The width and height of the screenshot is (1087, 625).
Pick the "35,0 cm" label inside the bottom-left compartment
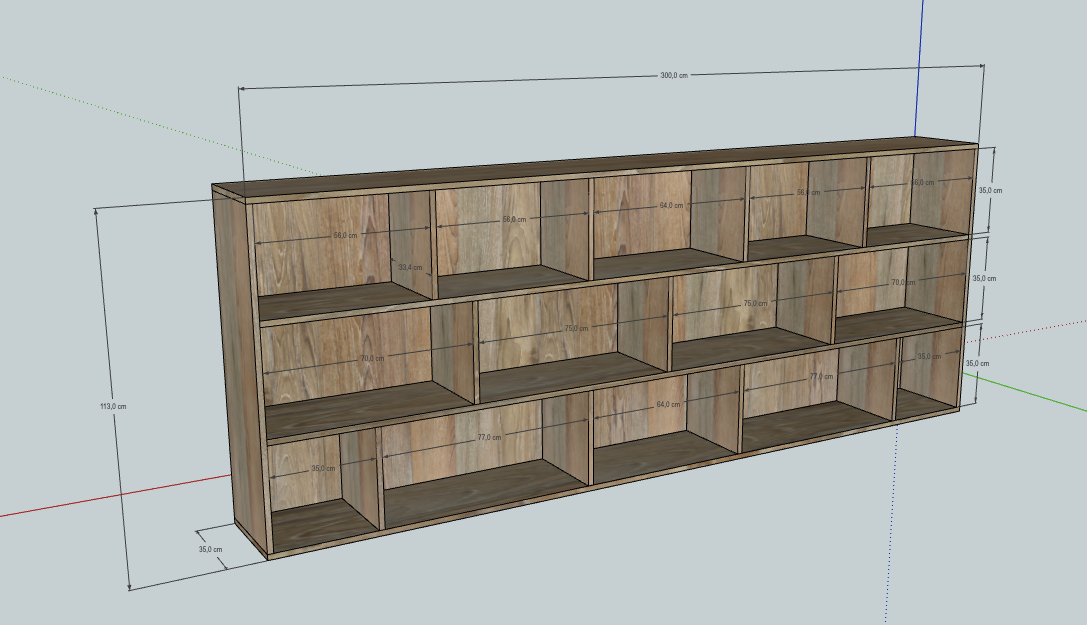click(323, 468)
